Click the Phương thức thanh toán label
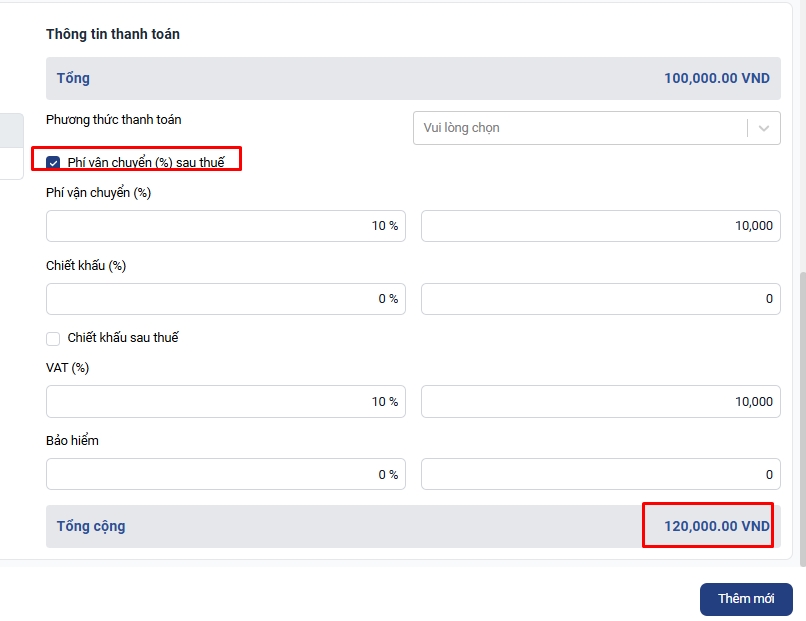The image size is (806, 621). click(x=114, y=120)
